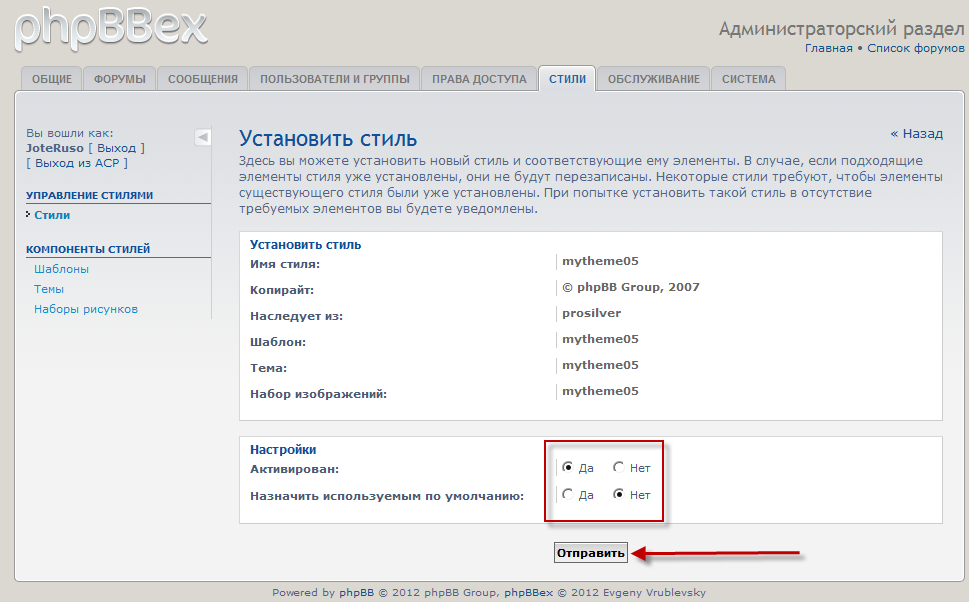Choose "Да" for Назначить используемым по умолчанию
Viewport: 969px width, 602px height.
tap(569, 494)
